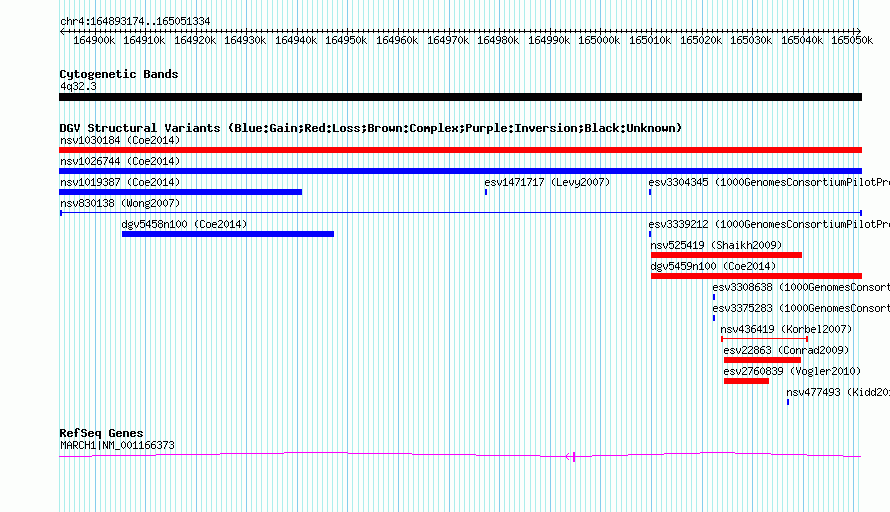Open the dgv5459n100 (Coe2014) label
Viewport: 890px width, 512px height.
[x=713, y=266]
